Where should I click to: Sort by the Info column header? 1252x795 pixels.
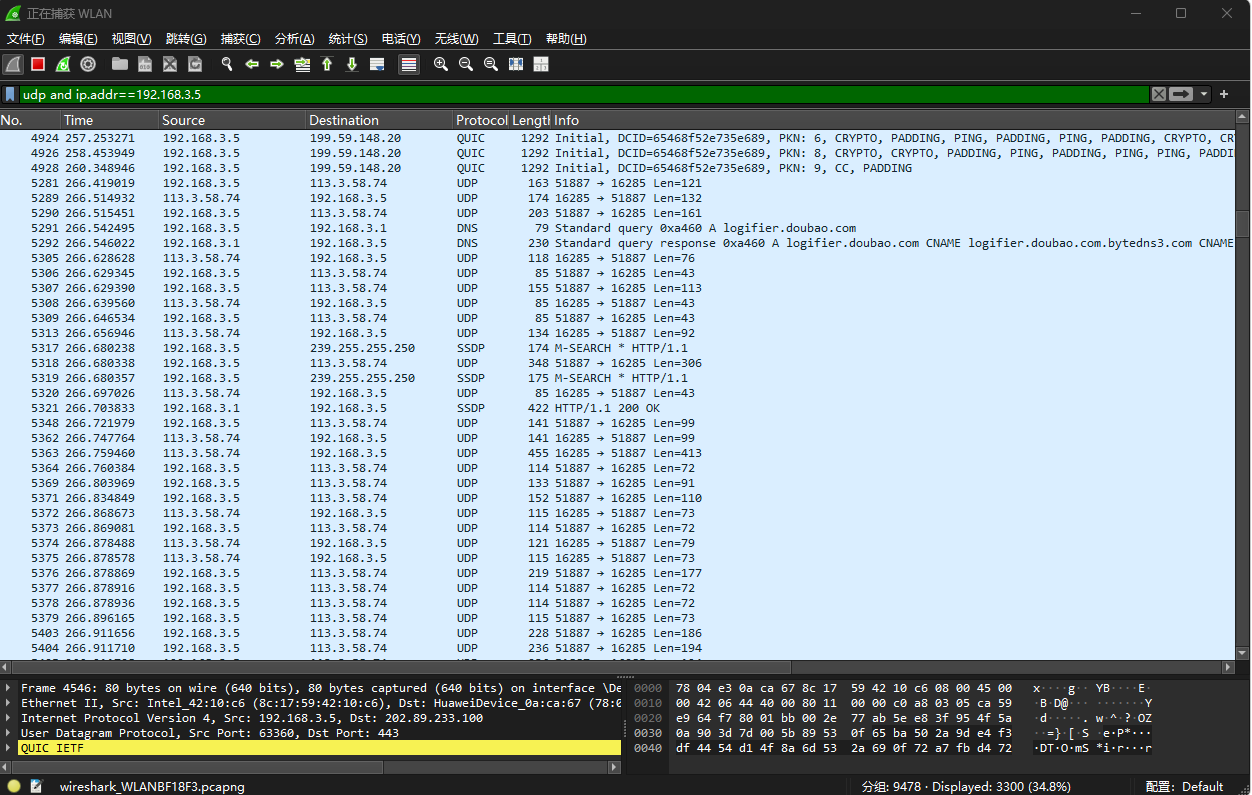[893, 120]
